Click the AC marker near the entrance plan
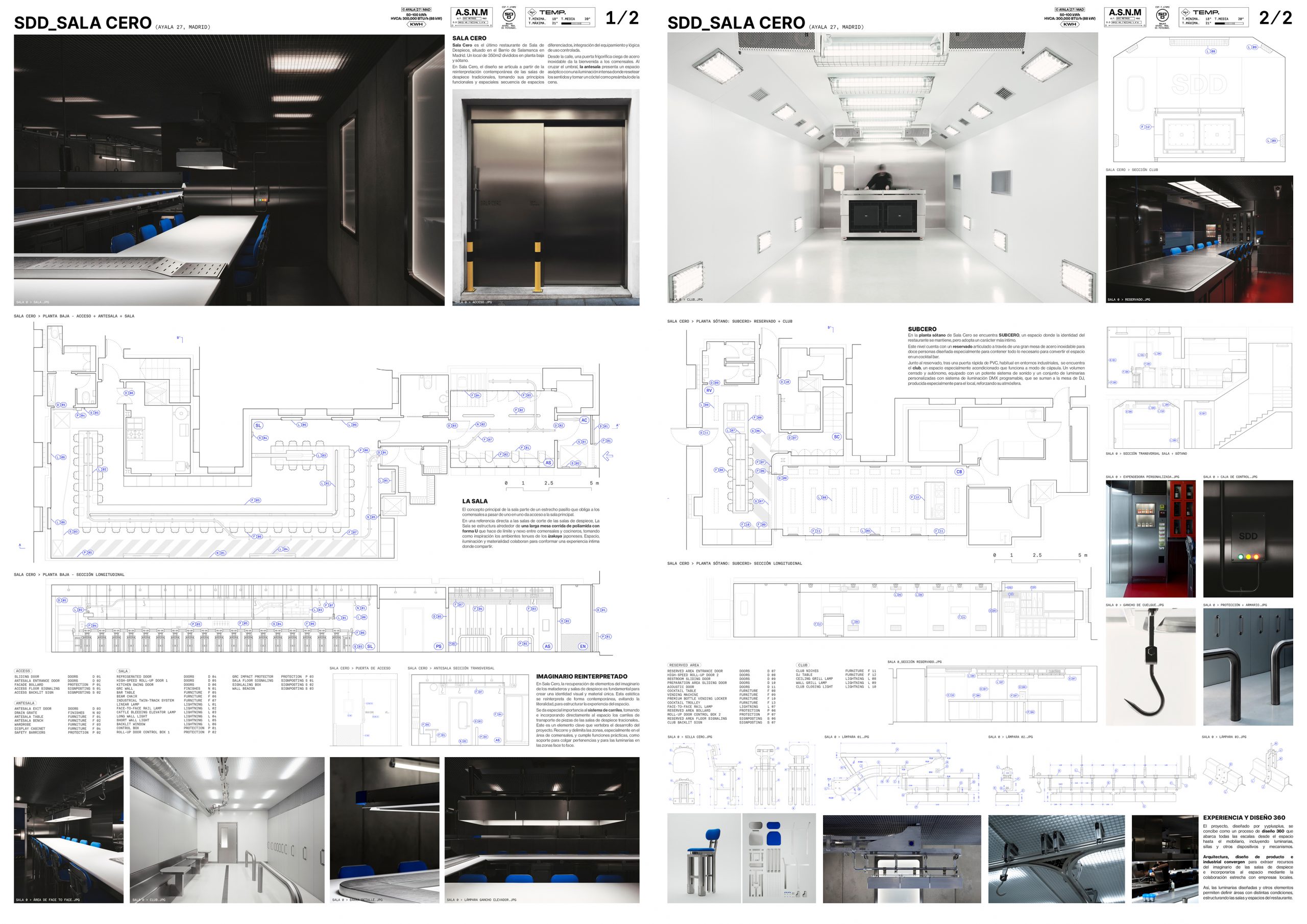 click(584, 420)
